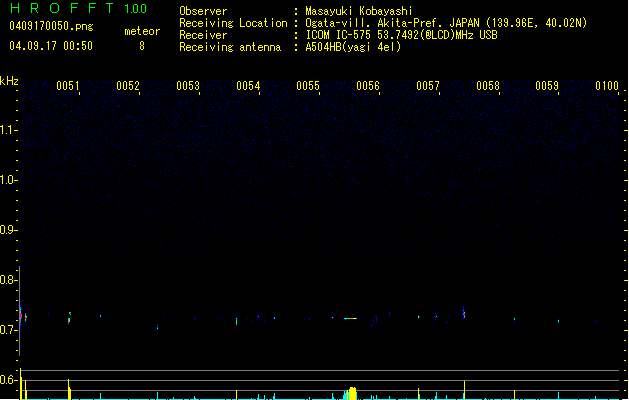The width and height of the screenshot is (629, 400).
Task: Click the 0.9 kHz axis label
Action: click(8, 230)
